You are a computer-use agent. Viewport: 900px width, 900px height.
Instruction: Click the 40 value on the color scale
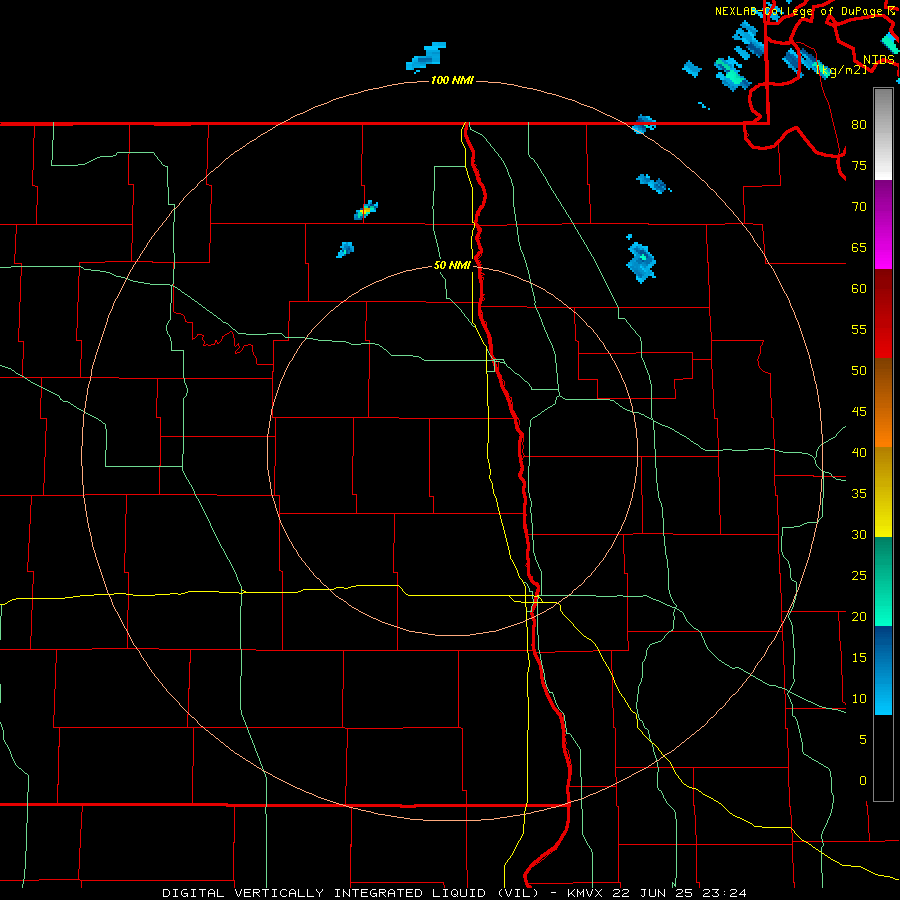[x=859, y=452]
